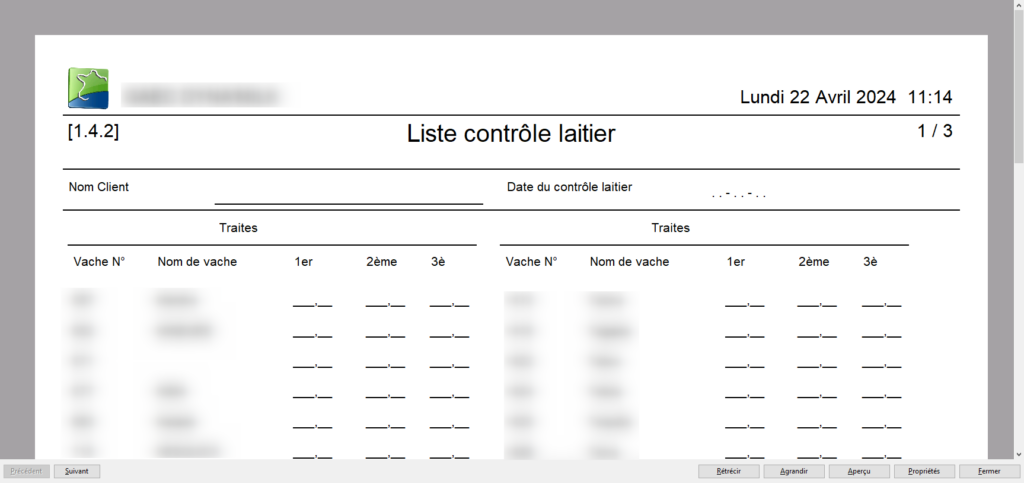
Task: Click the scrollbar's down arrow
Action: [x=1017, y=453]
